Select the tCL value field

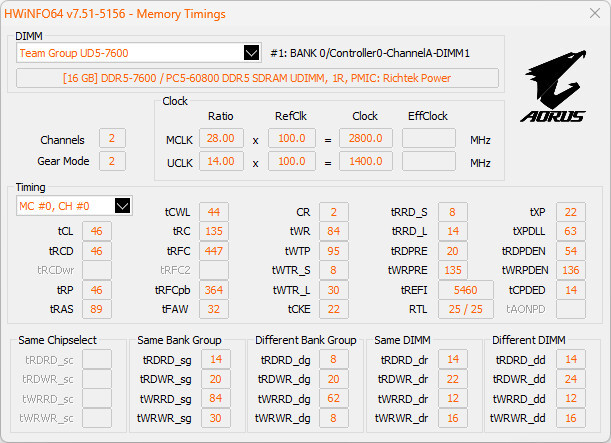click(x=97, y=231)
